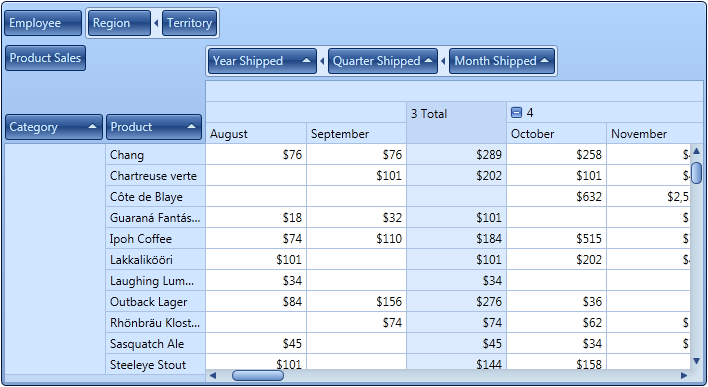The height and width of the screenshot is (387, 708).
Task: Select the August column header
Action: 256,134
